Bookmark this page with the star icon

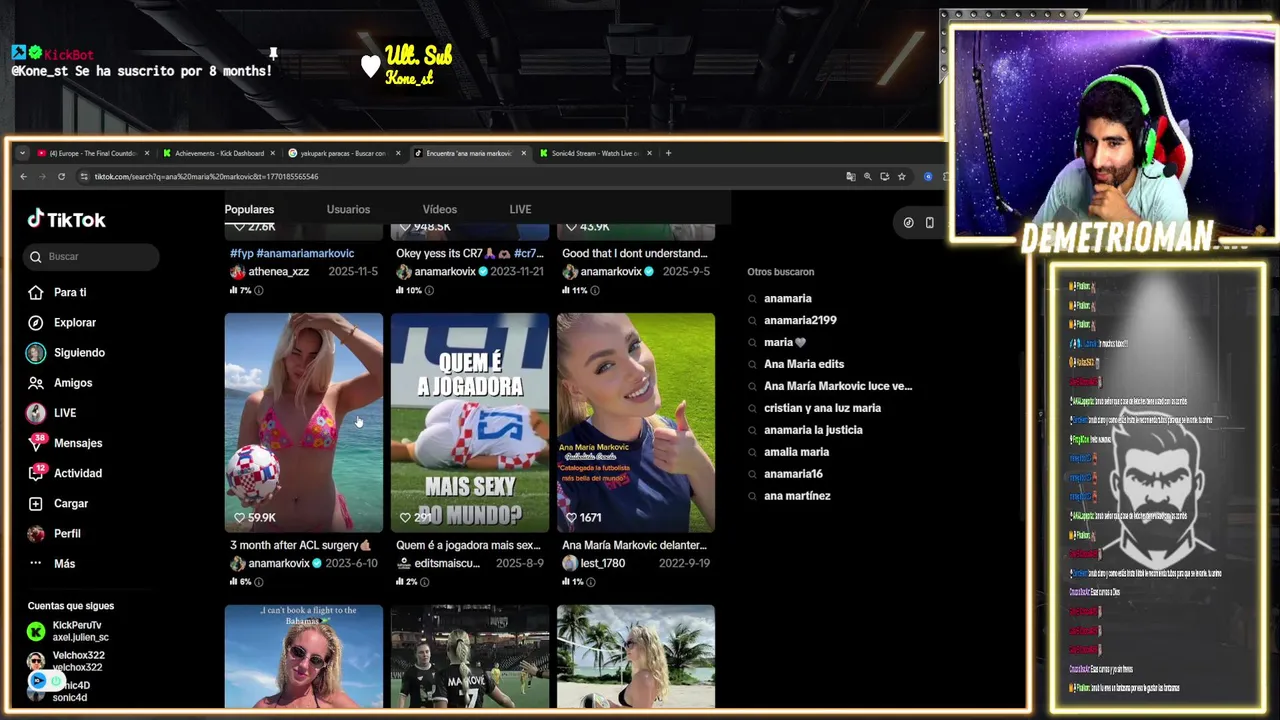point(901,177)
